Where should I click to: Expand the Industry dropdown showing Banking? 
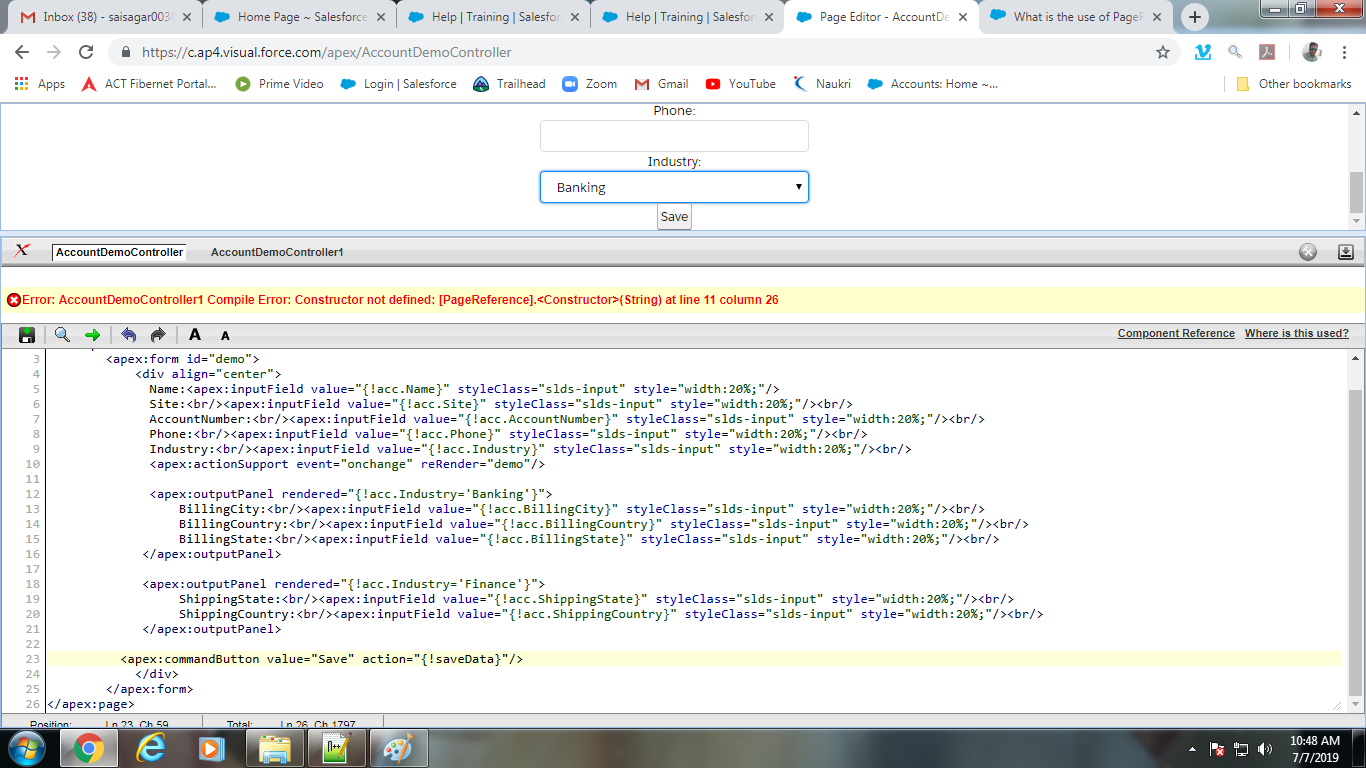(x=674, y=187)
